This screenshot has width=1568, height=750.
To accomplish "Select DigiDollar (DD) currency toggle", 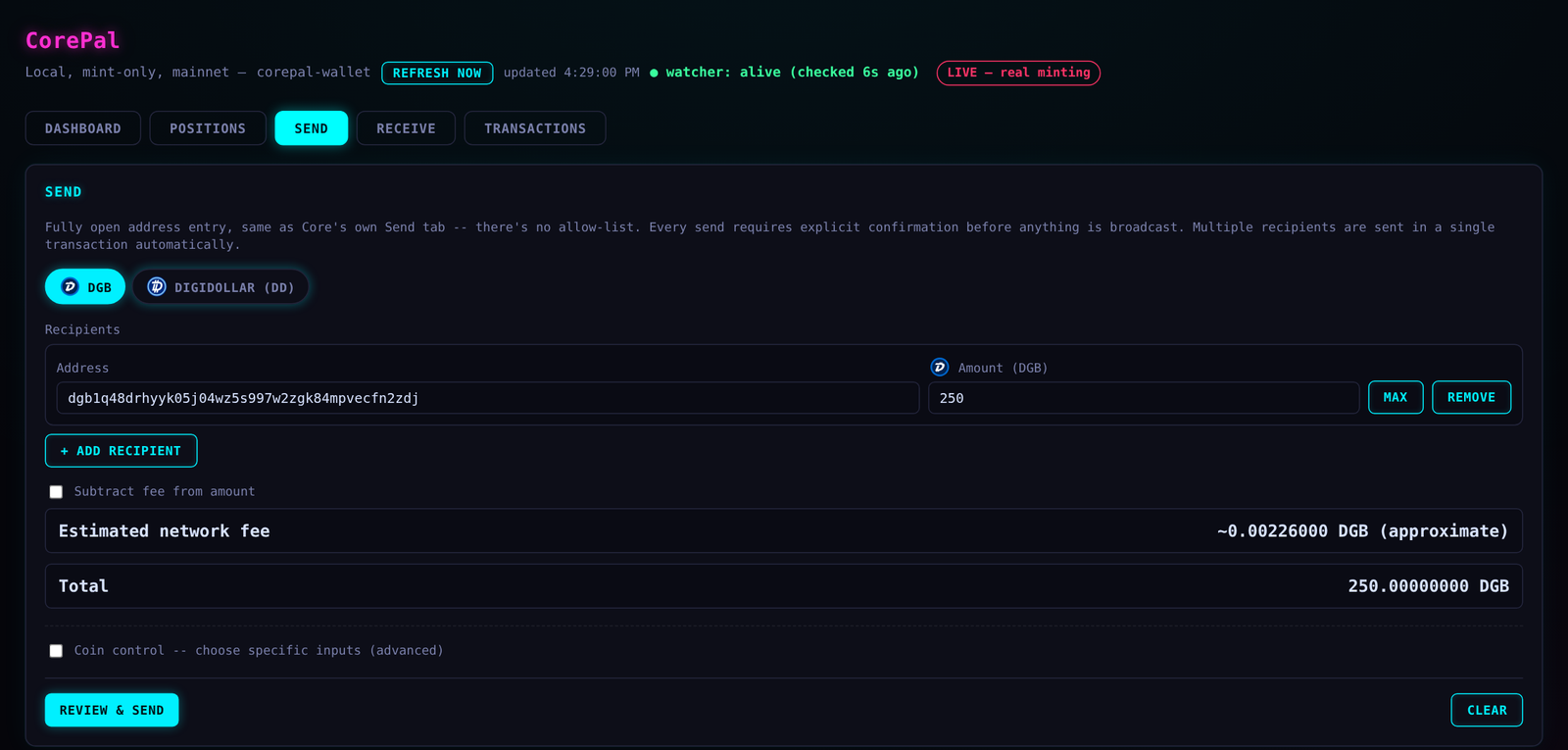I will point(220,287).
